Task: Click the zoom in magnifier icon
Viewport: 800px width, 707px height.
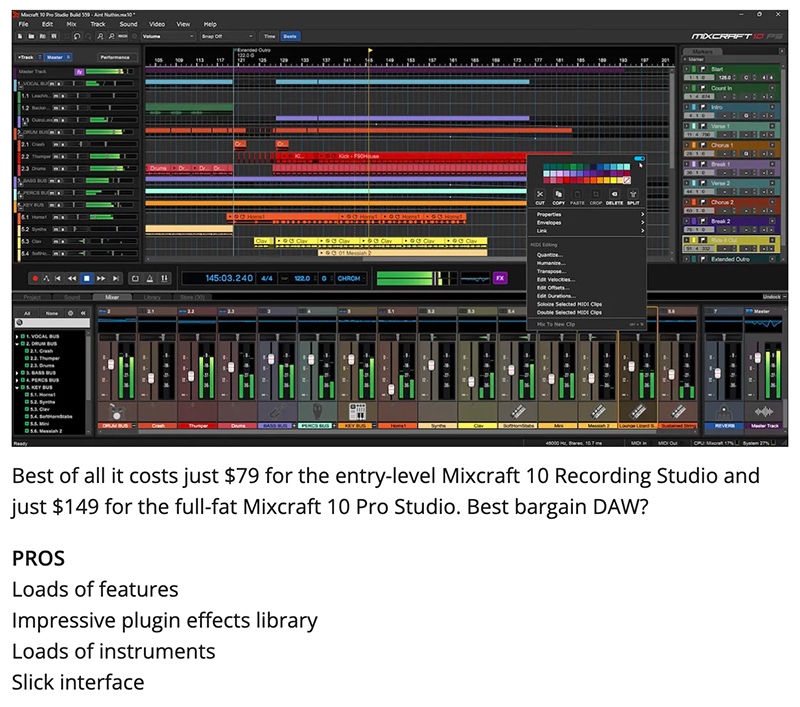Action: [x=100, y=36]
